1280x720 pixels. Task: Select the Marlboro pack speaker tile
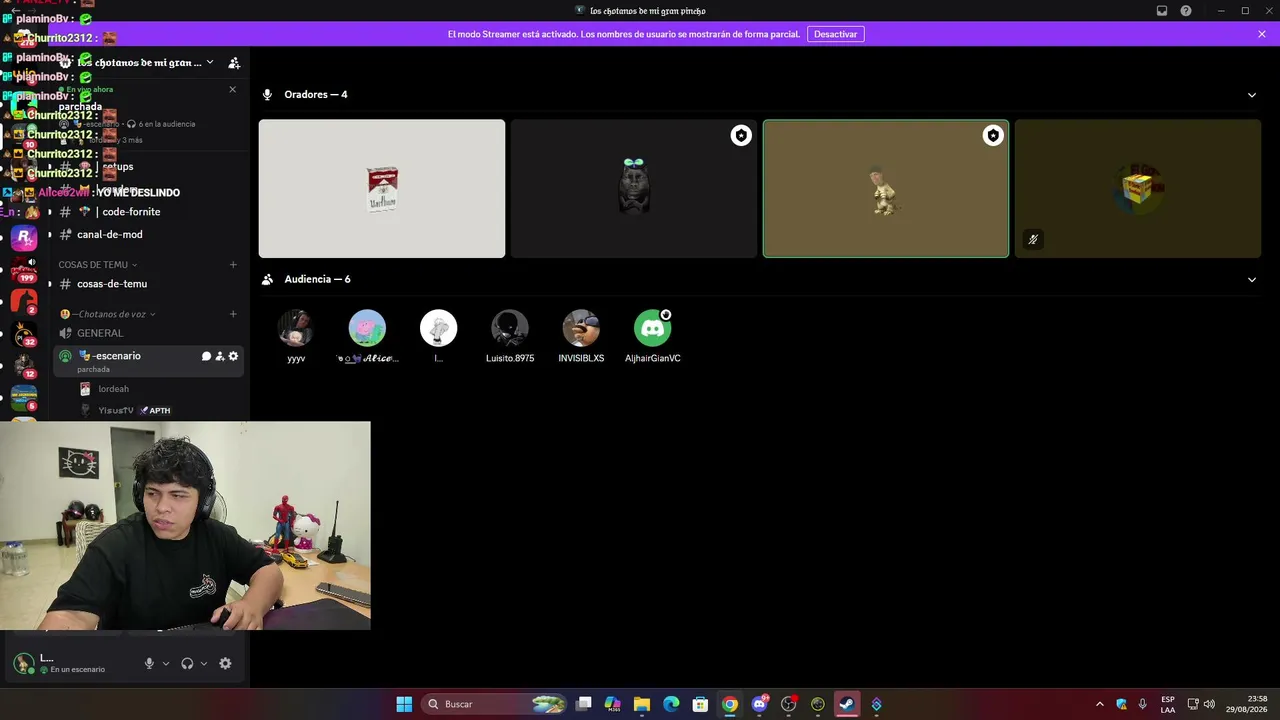tap(382, 189)
